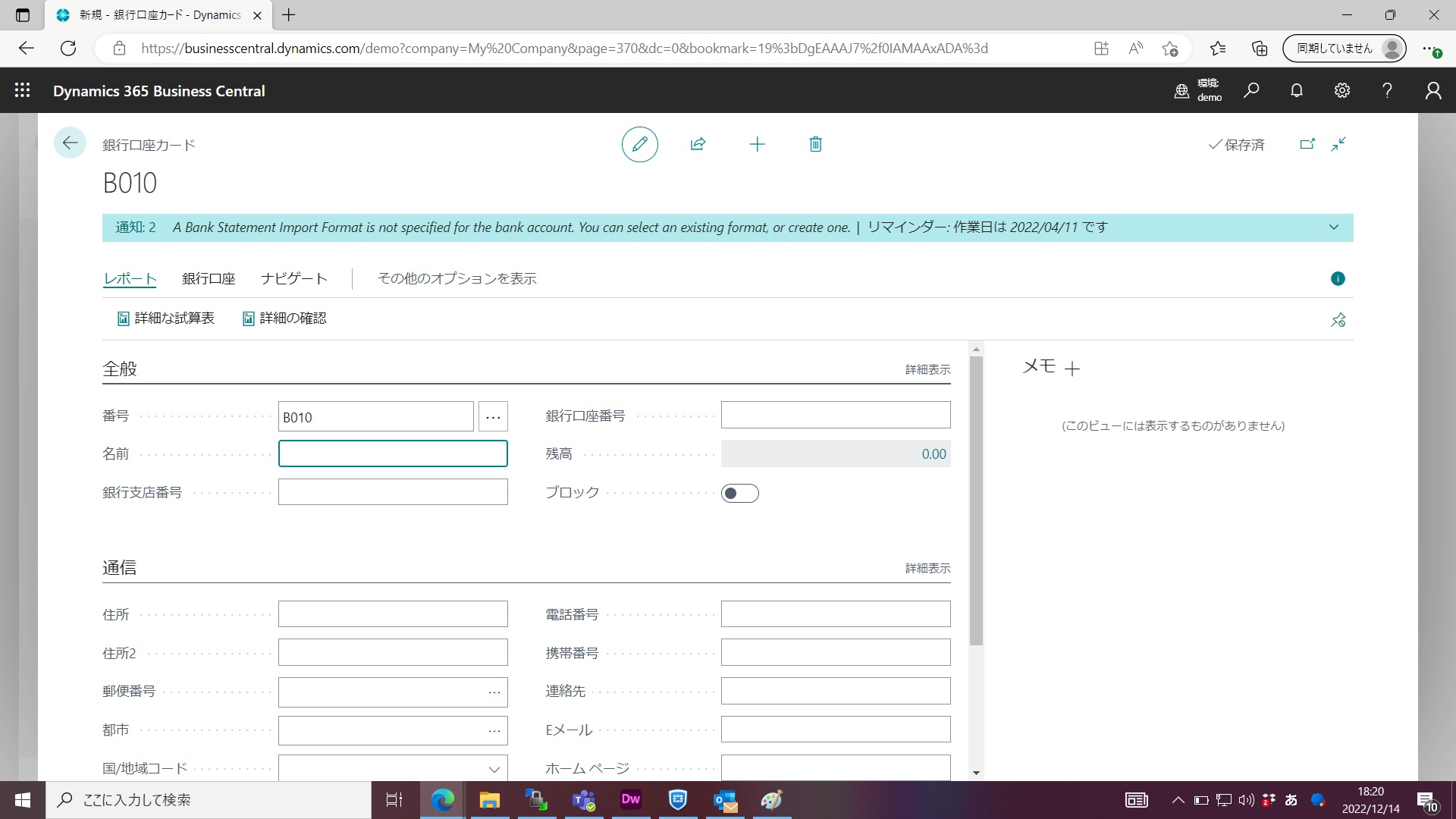Open card in new window icon
Screen dimensions: 1456x819
1307,144
